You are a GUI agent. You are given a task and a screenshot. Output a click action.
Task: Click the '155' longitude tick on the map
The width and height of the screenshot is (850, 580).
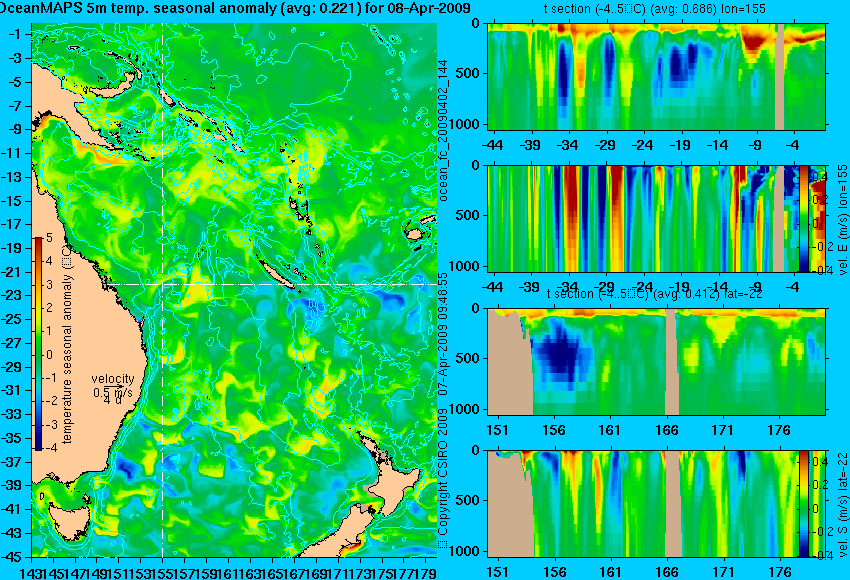(163, 572)
